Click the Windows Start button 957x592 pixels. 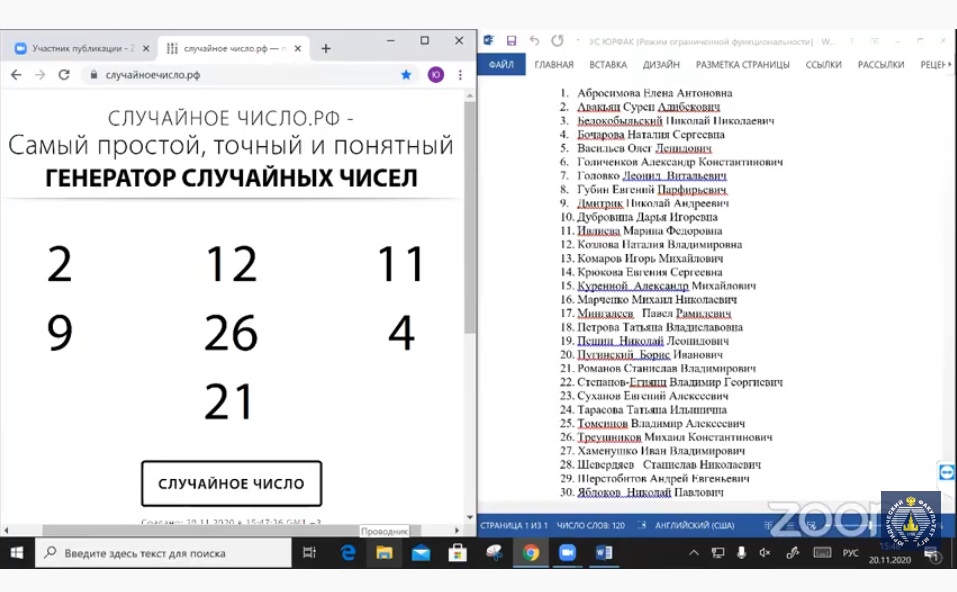point(17,553)
